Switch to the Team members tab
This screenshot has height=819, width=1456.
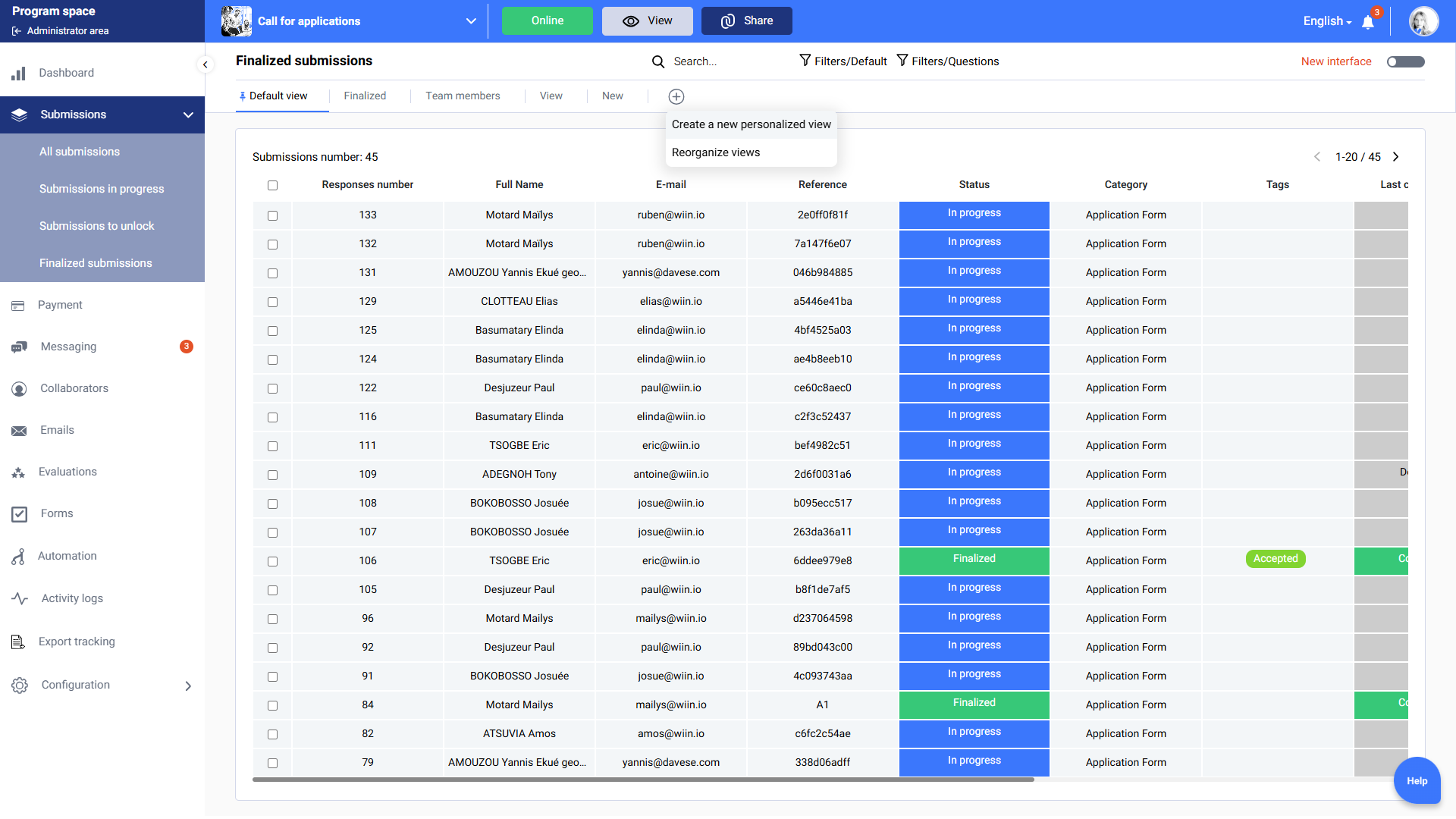click(x=463, y=96)
